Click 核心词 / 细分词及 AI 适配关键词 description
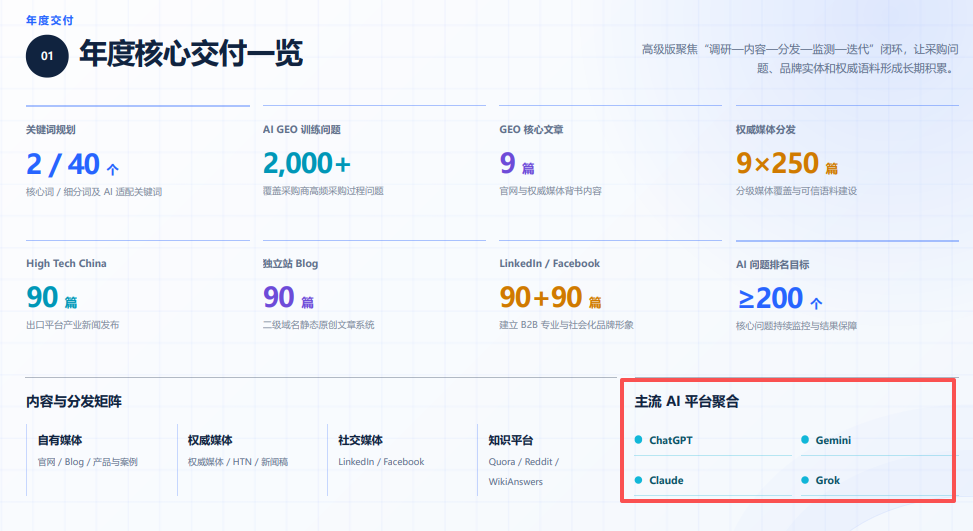973x531 pixels. click(x=94, y=192)
